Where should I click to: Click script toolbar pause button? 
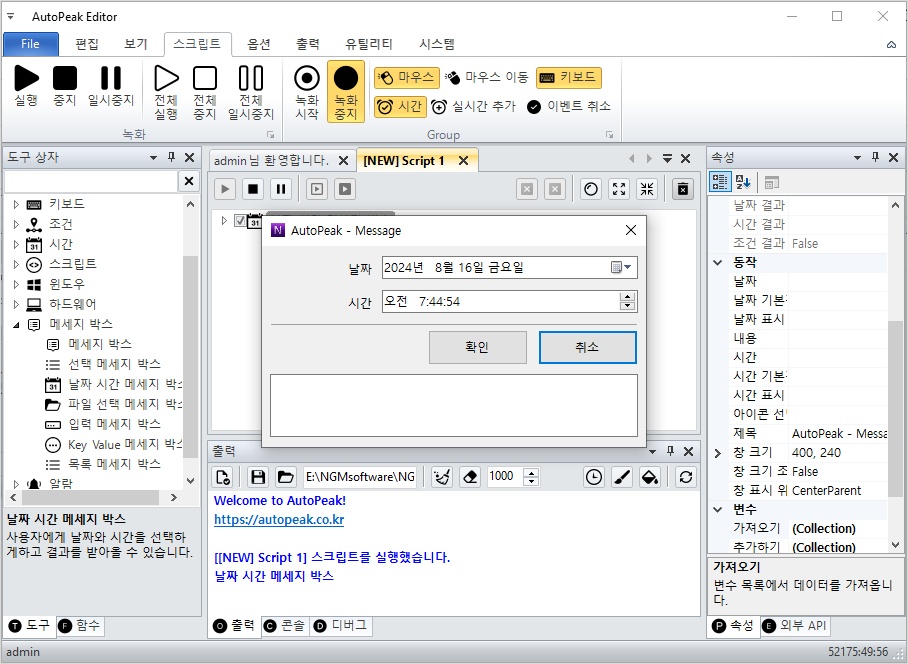click(x=281, y=189)
